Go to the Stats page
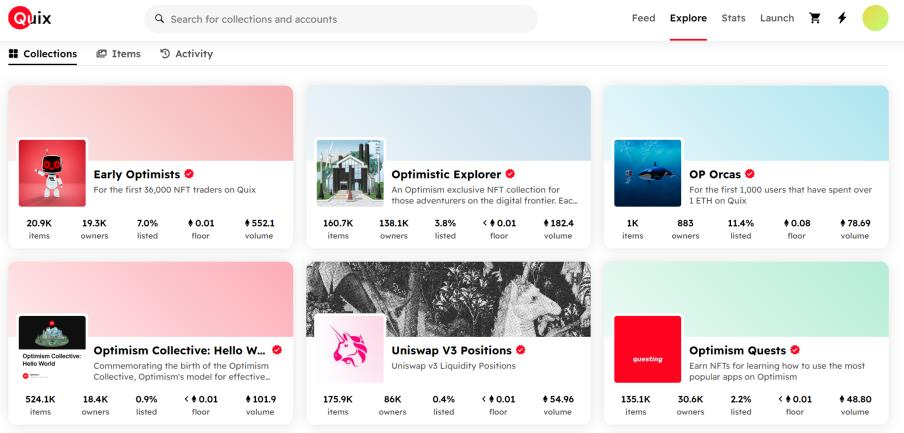904x433 pixels. pos(733,18)
